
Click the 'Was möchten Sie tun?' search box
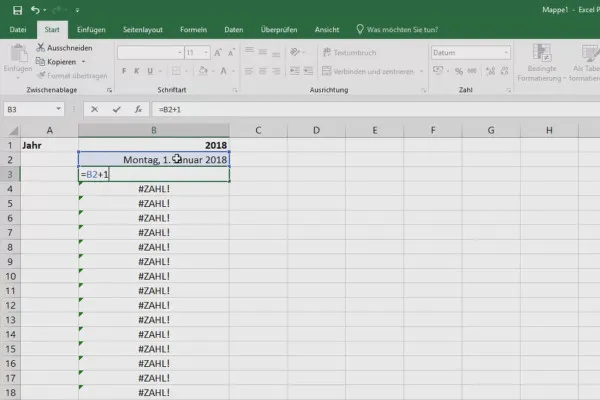(x=398, y=29)
